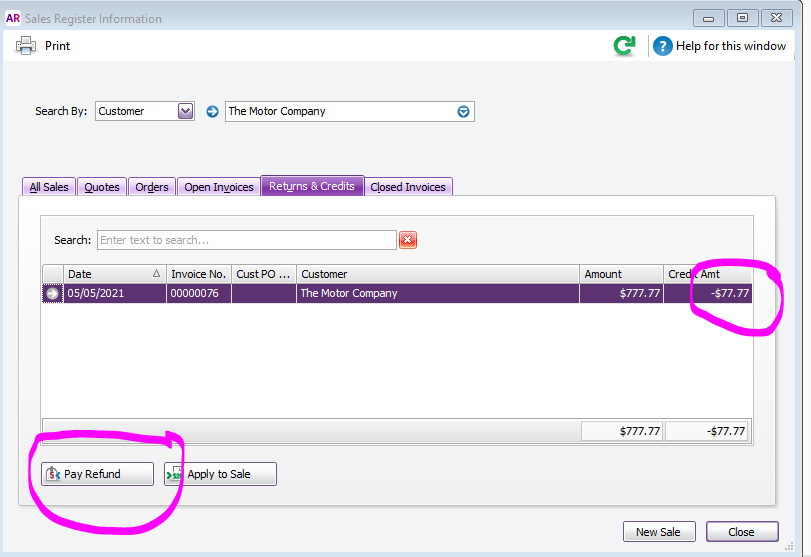
Task: Focus the search text field
Action: click(x=246, y=240)
